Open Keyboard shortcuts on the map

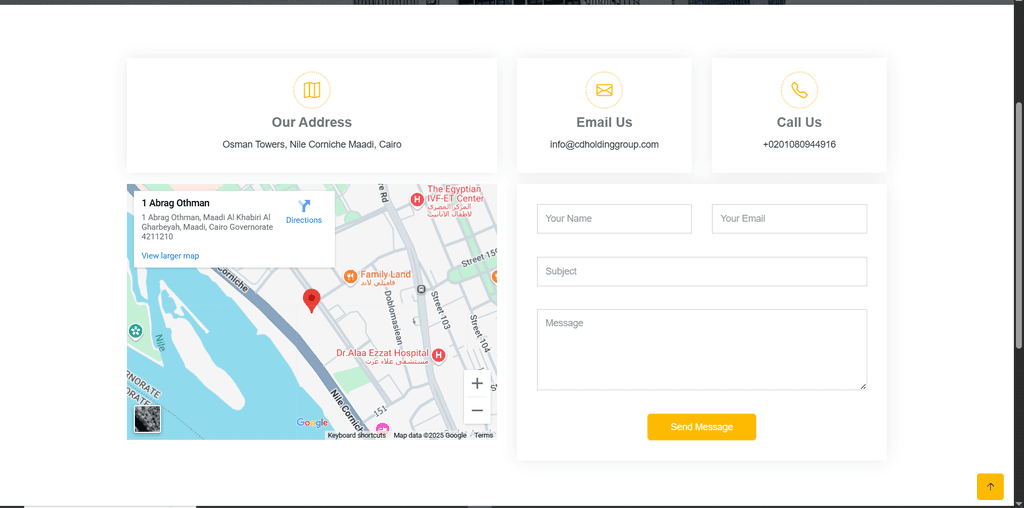coord(357,436)
